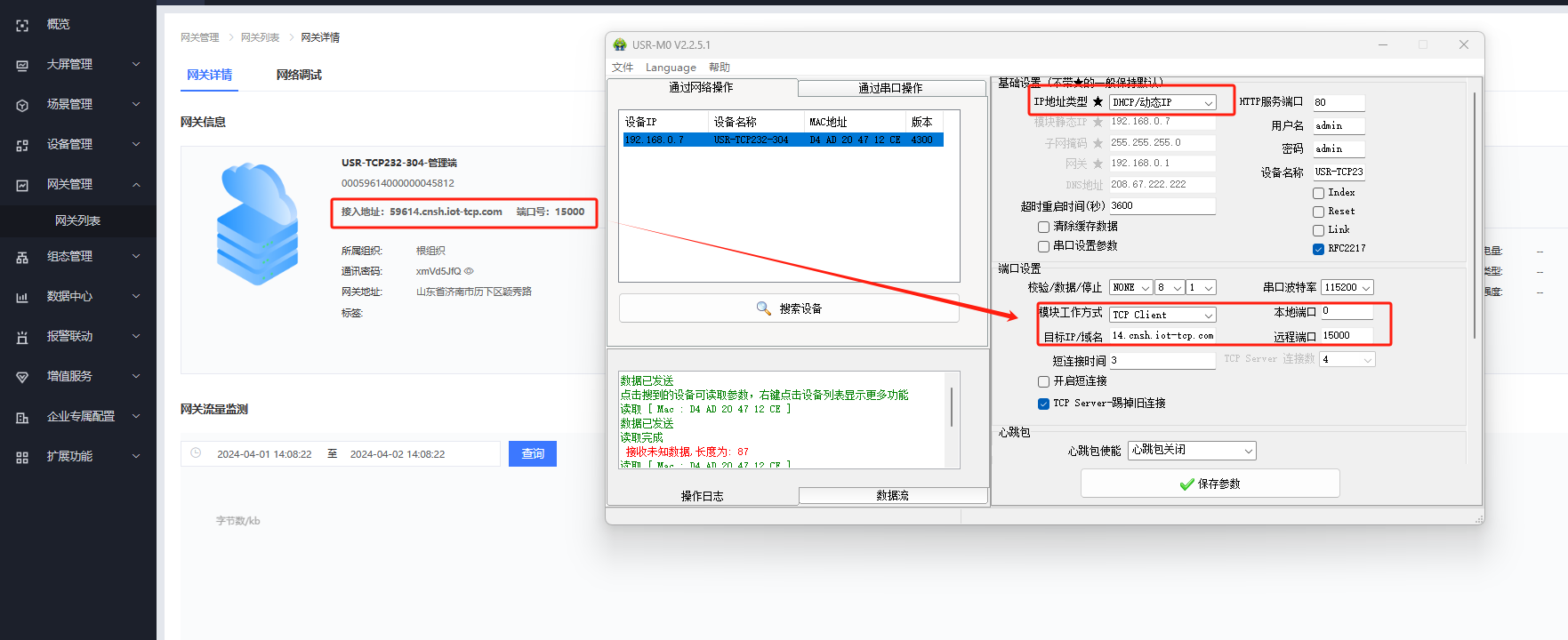Open the 串口波特率 115200 dropdown
The width and height of the screenshot is (1568, 640).
1347,287
